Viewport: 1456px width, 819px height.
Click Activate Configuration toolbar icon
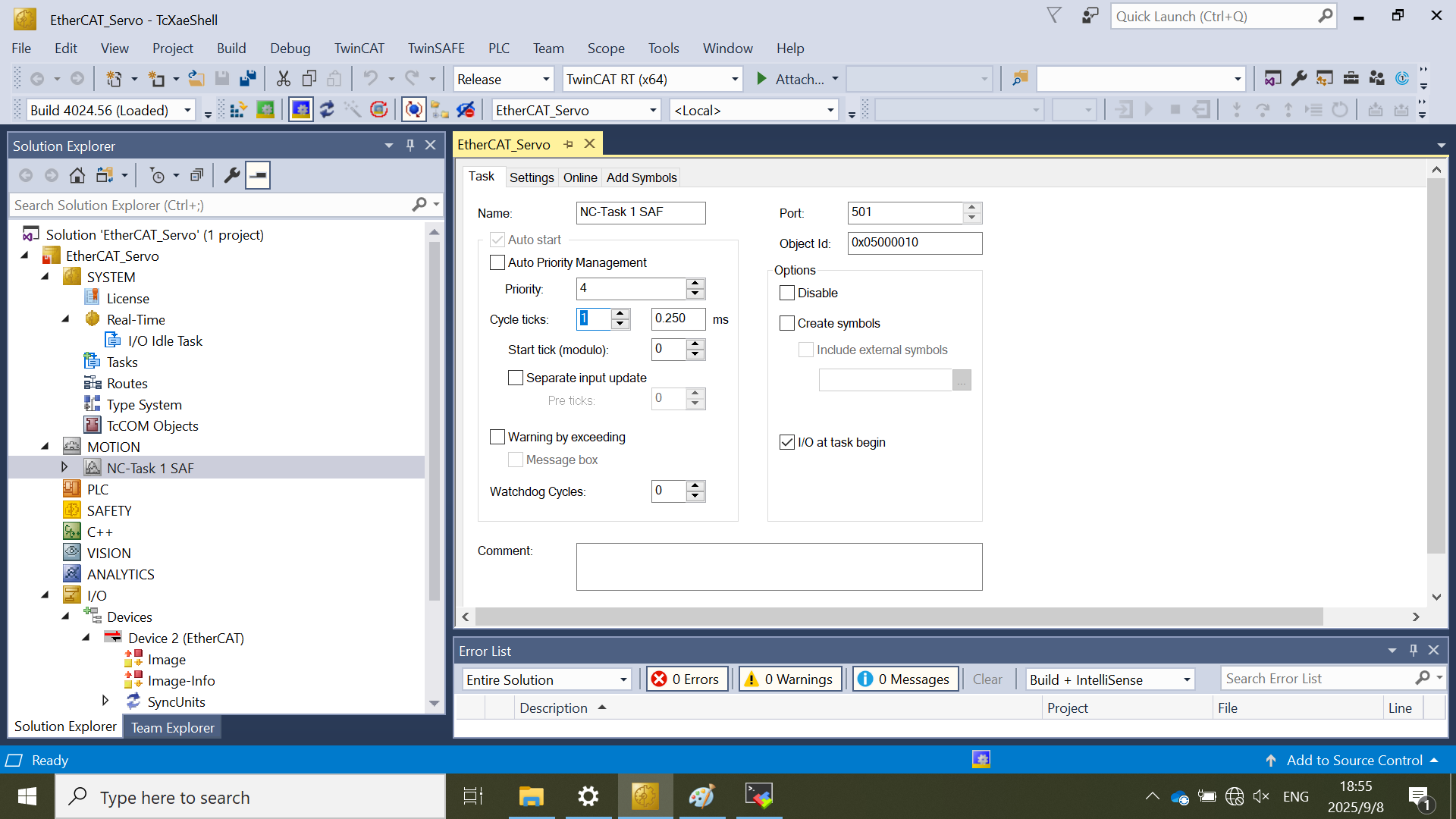click(x=238, y=111)
